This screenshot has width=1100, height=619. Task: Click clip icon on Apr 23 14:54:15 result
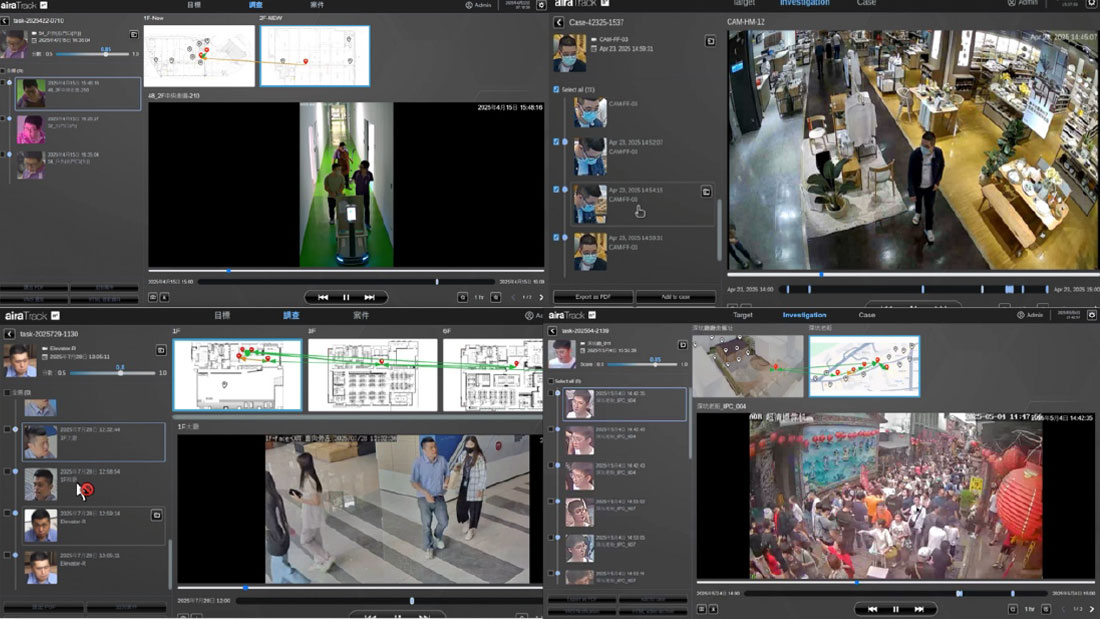coord(706,191)
